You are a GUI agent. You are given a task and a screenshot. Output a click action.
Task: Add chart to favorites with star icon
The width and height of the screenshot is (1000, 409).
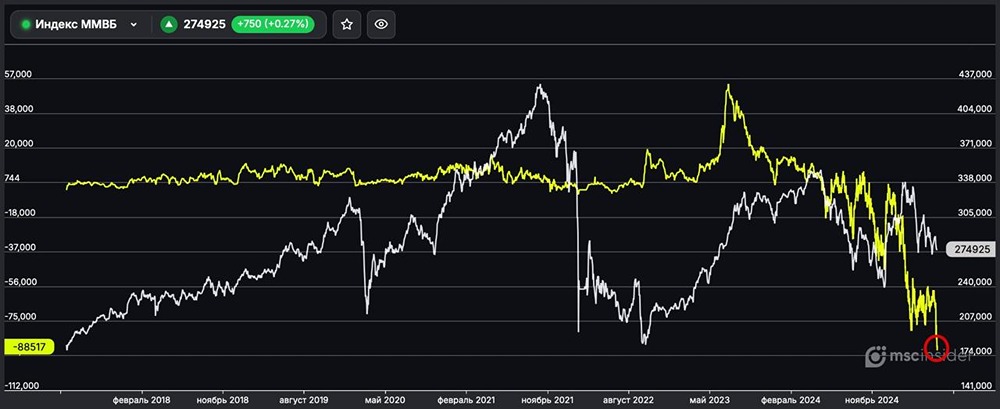click(347, 24)
